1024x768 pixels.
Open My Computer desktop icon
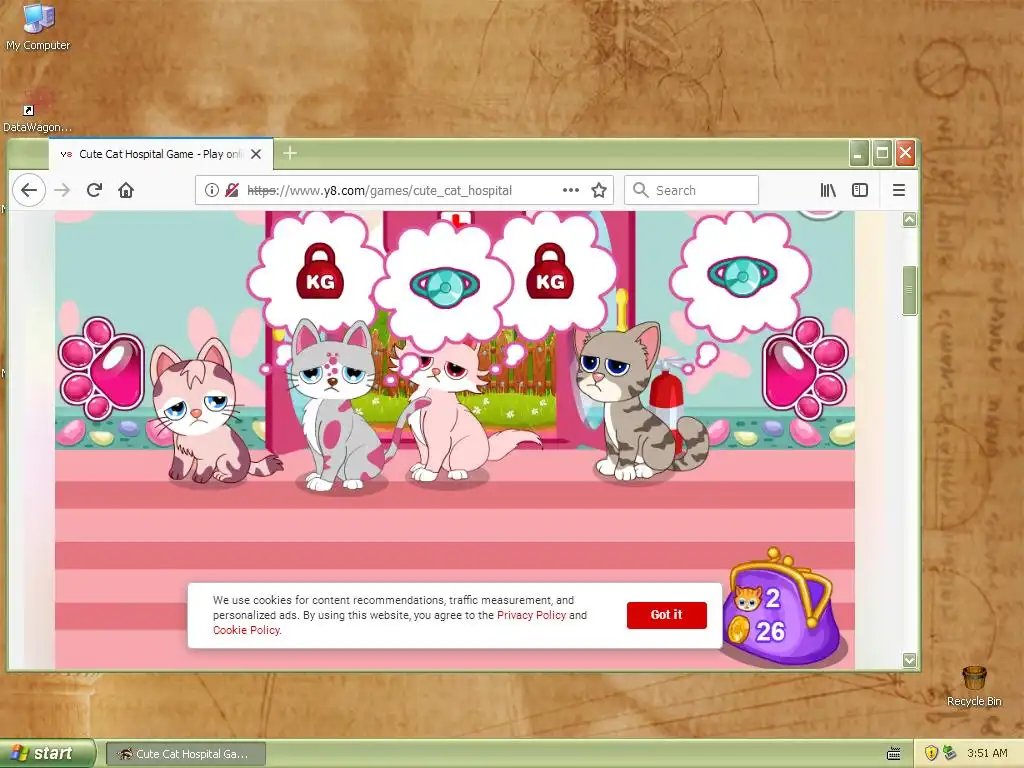click(38, 26)
